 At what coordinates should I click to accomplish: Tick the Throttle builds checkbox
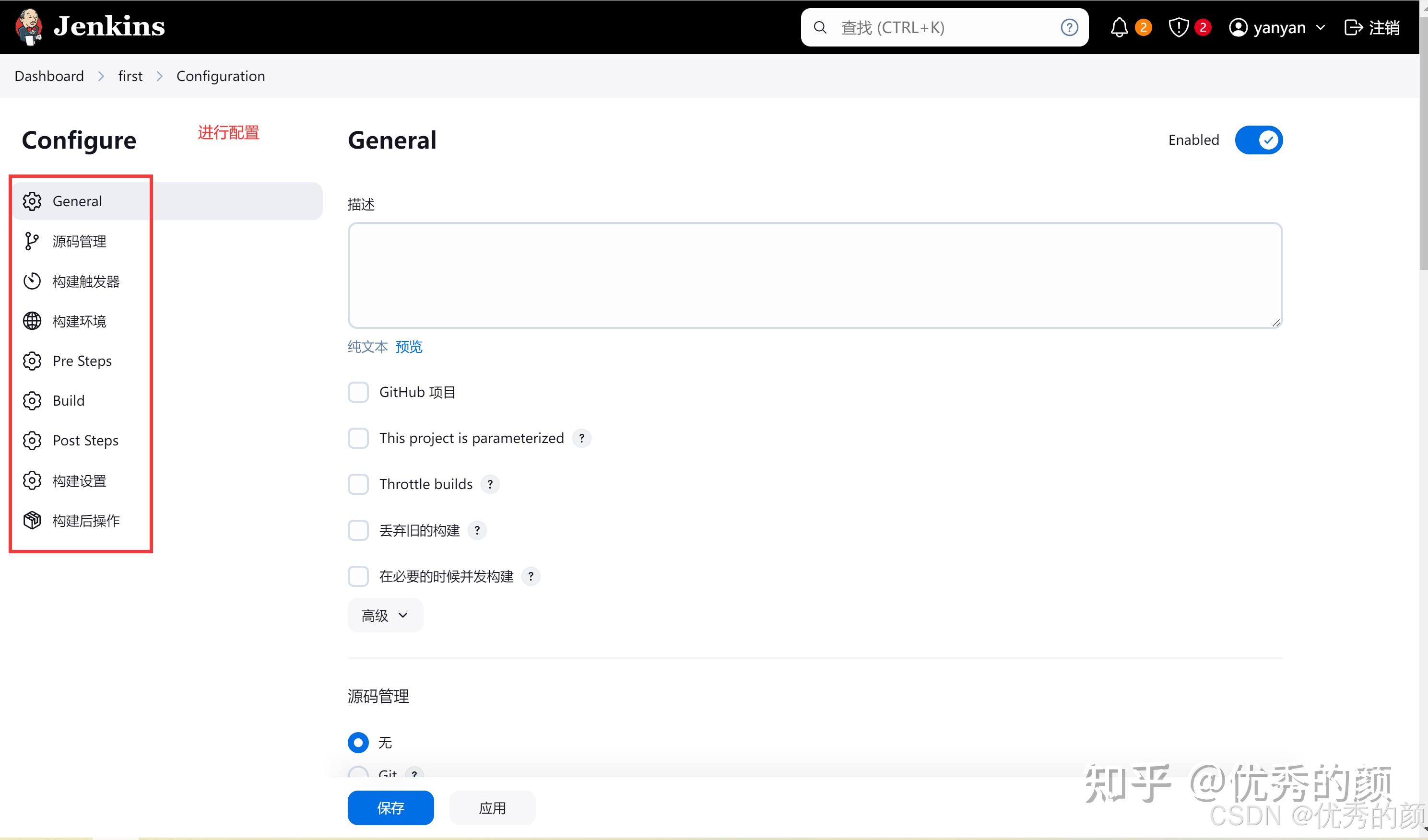pyautogui.click(x=358, y=484)
